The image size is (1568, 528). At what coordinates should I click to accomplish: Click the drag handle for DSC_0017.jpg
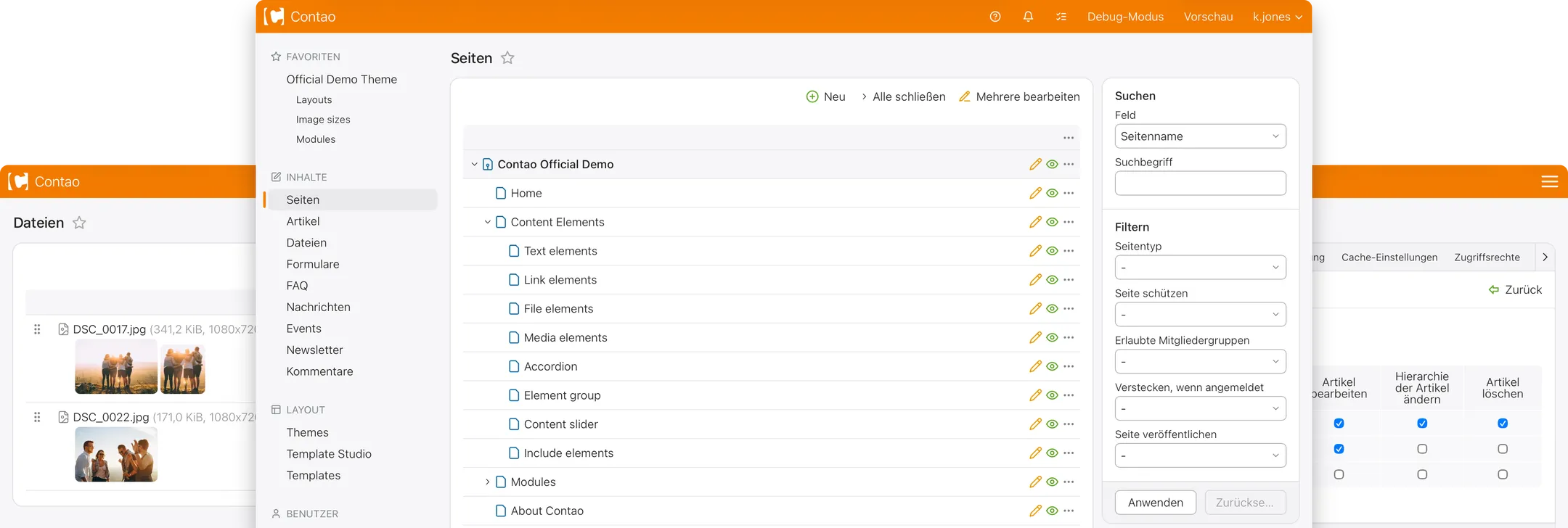pyautogui.click(x=37, y=329)
